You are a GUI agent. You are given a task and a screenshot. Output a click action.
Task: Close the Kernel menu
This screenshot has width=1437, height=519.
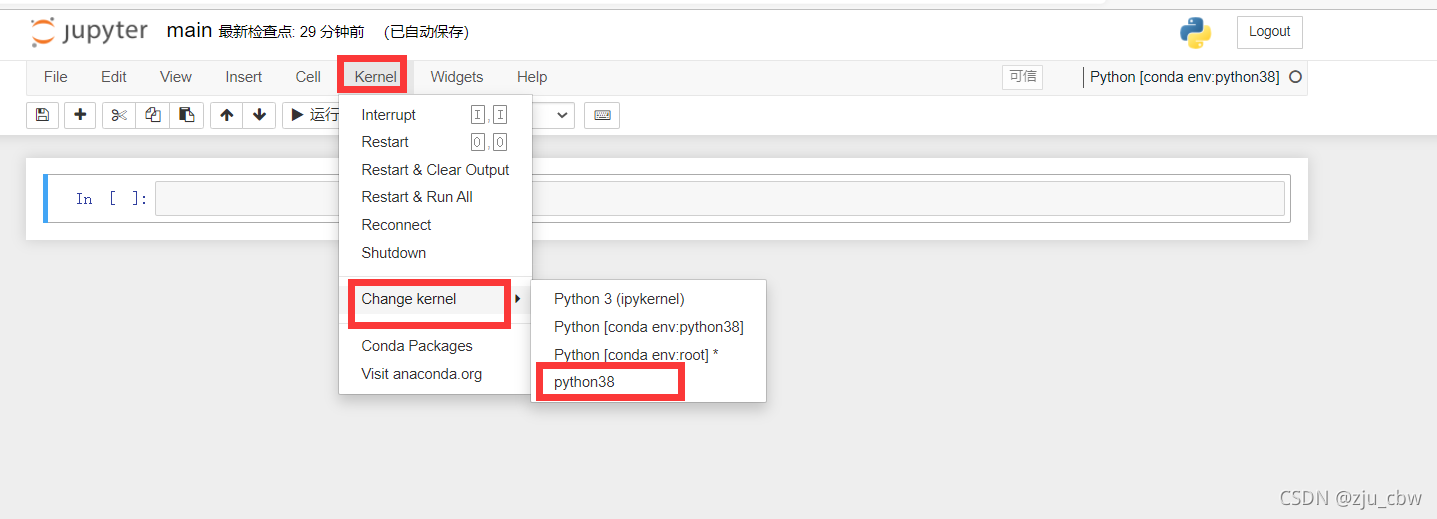coord(375,77)
